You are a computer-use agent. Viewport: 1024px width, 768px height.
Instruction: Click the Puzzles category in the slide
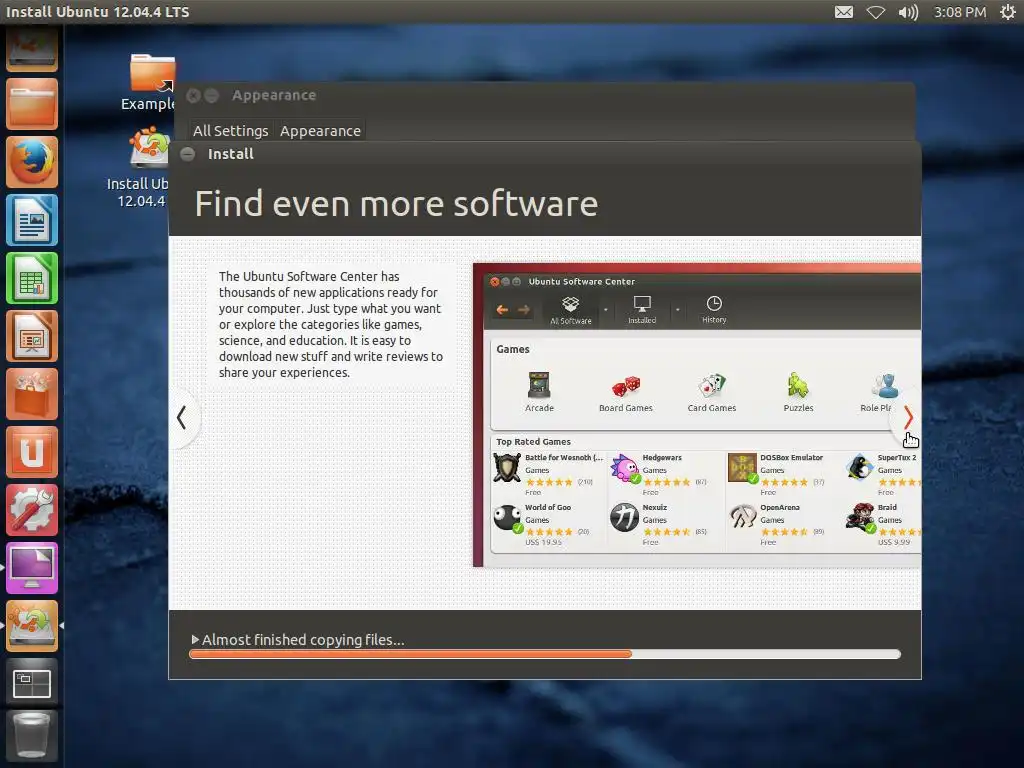[x=798, y=392]
